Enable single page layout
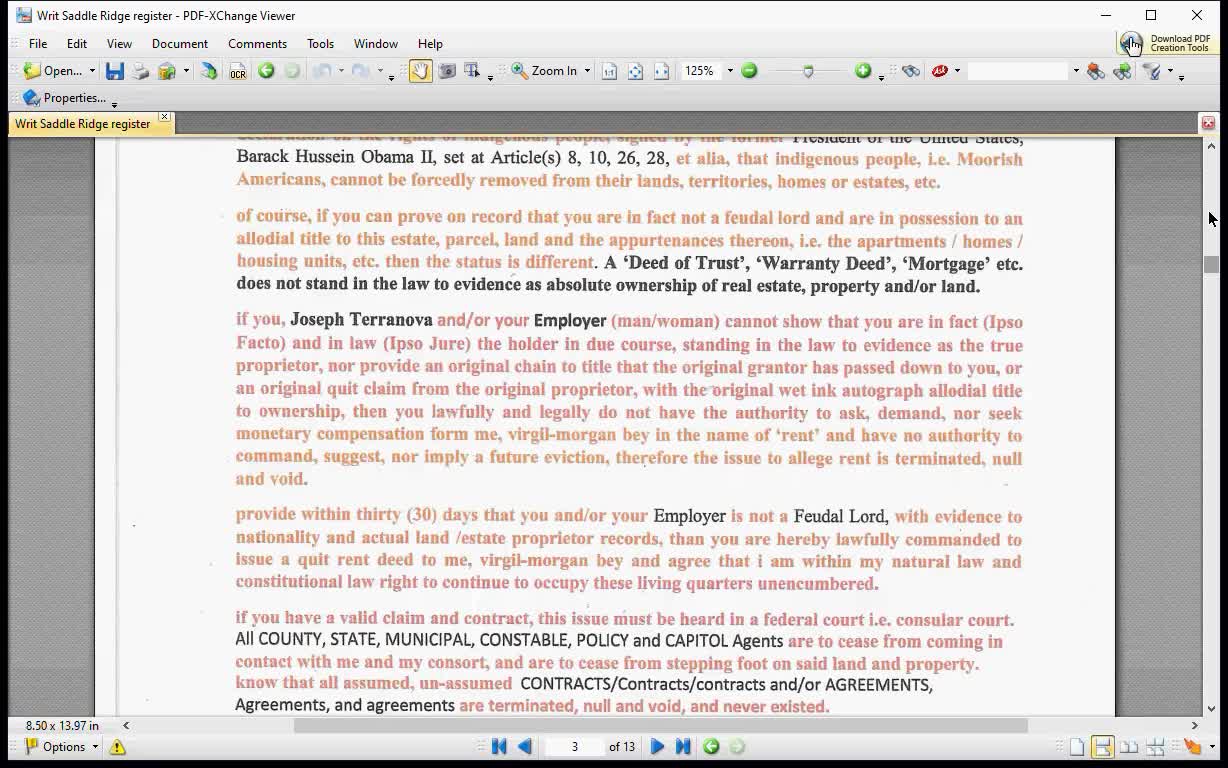The width and height of the screenshot is (1228, 768). 1077,747
